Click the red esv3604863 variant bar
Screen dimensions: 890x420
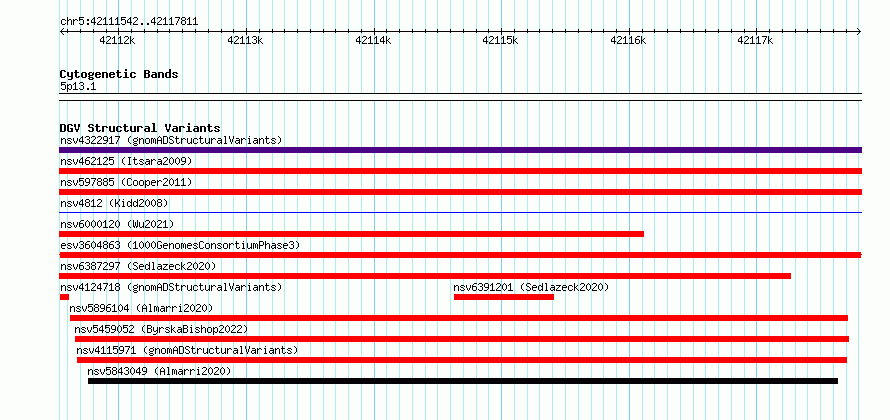point(460,255)
